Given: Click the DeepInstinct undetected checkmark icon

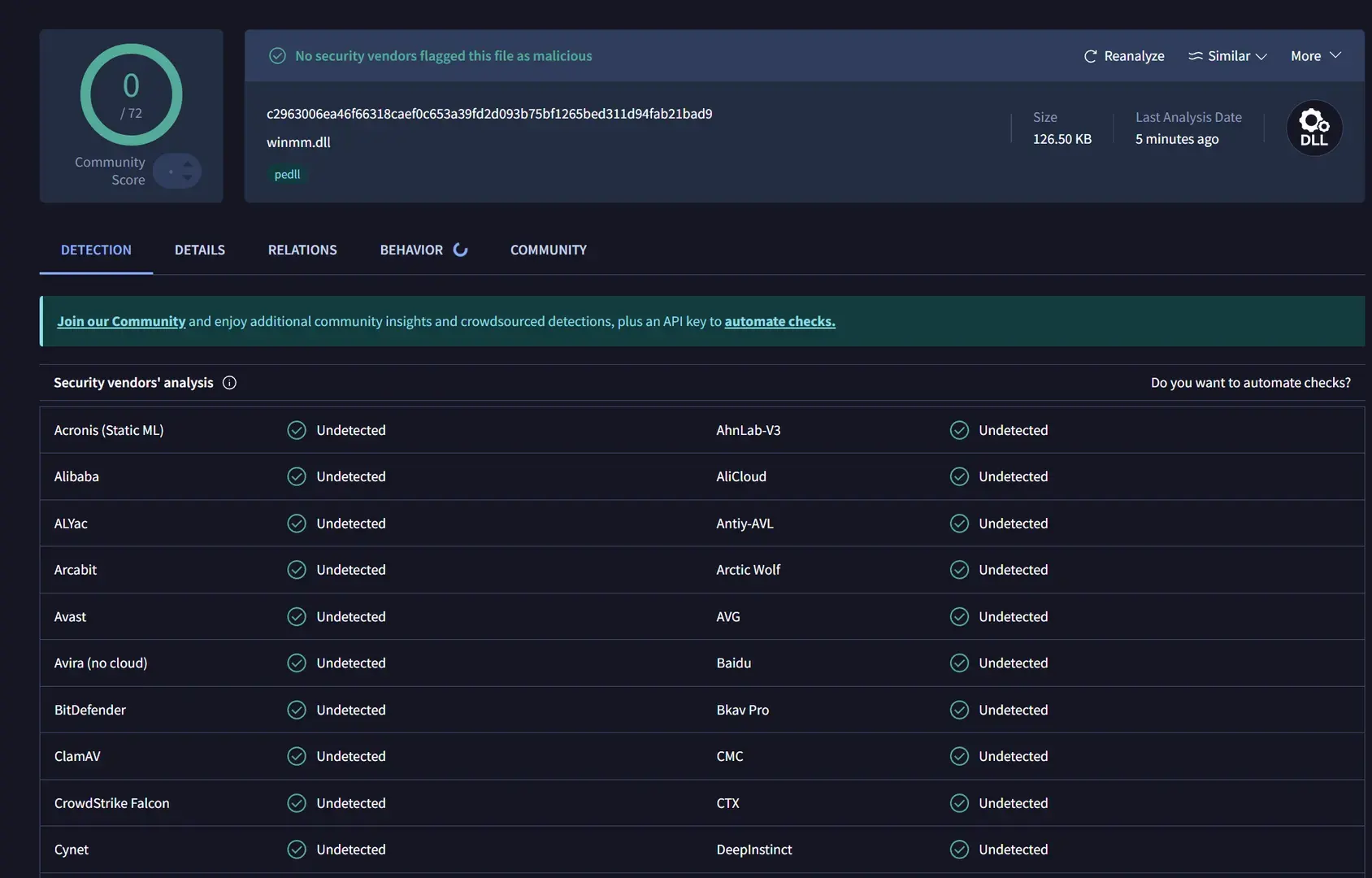Looking at the screenshot, I should tap(959, 850).
